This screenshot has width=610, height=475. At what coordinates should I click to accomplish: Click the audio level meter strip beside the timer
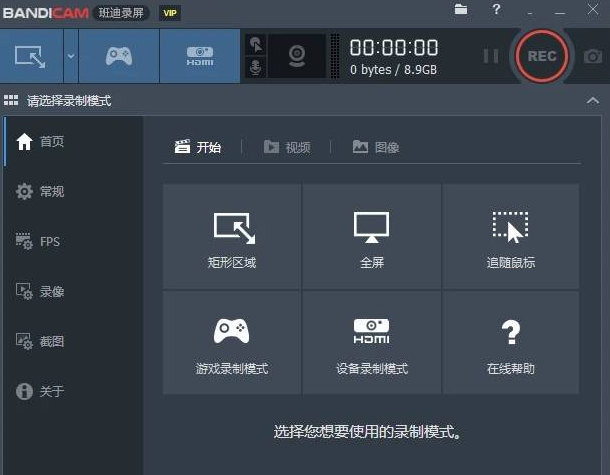(335, 56)
